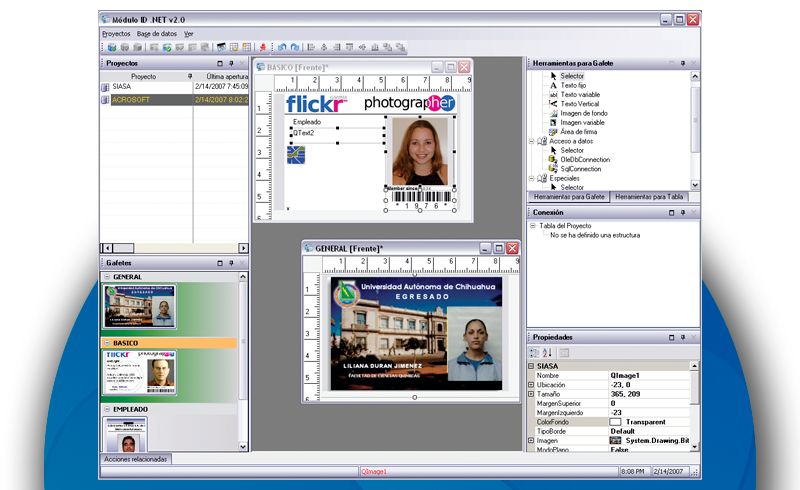Click the Nombre value QImage1 field

pos(649,376)
